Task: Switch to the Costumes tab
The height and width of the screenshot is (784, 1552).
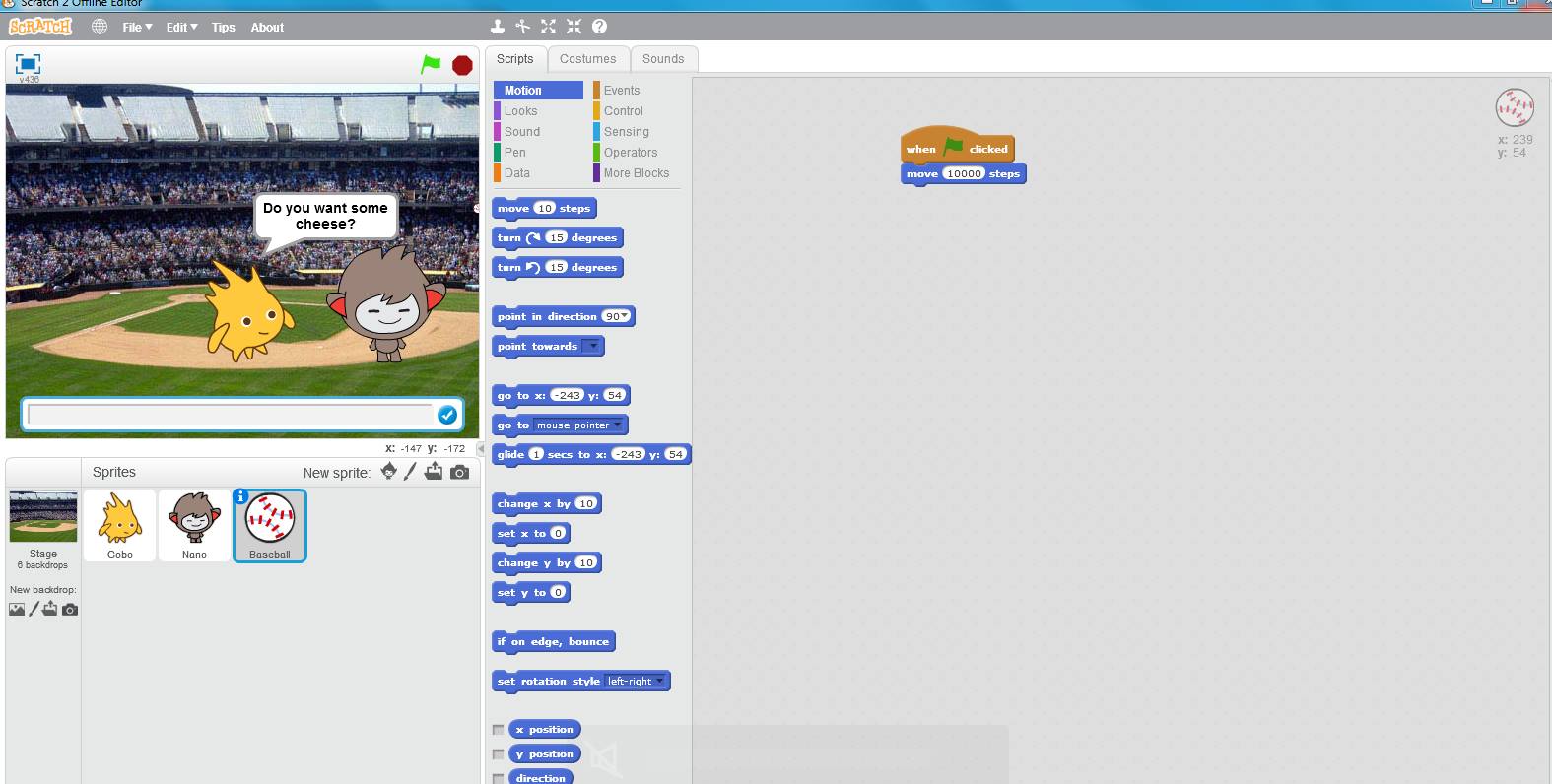Action: [x=587, y=59]
